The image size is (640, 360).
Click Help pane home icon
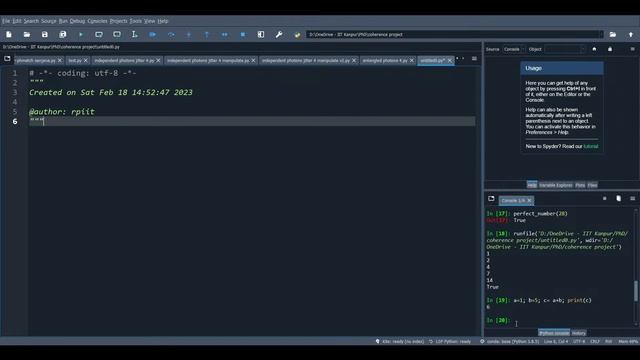tap(594, 49)
